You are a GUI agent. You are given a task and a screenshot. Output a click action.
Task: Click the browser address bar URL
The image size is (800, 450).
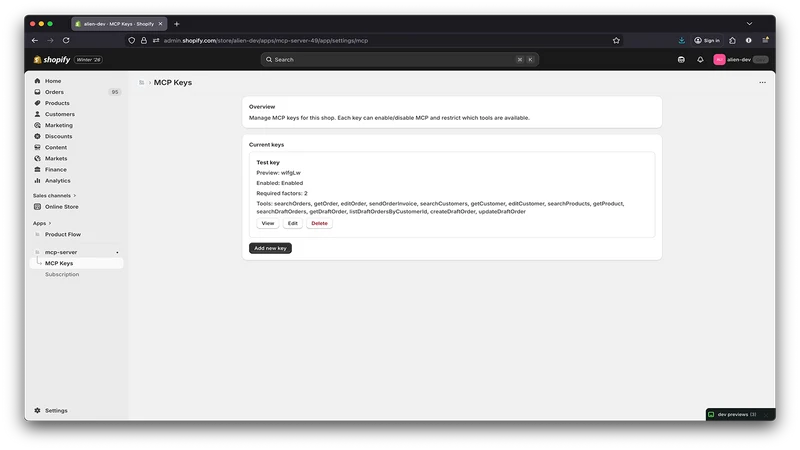(x=265, y=40)
